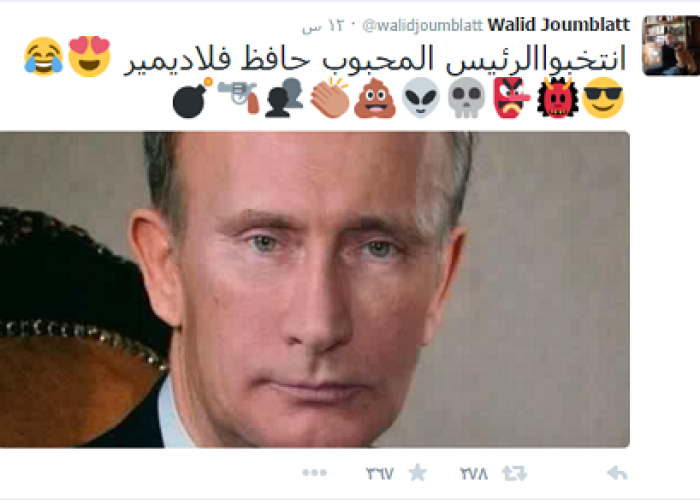Viewport: 700px width, 500px height.
Task: Click the Arabic tweet text
Action: pyautogui.click(x=375, y=58)
